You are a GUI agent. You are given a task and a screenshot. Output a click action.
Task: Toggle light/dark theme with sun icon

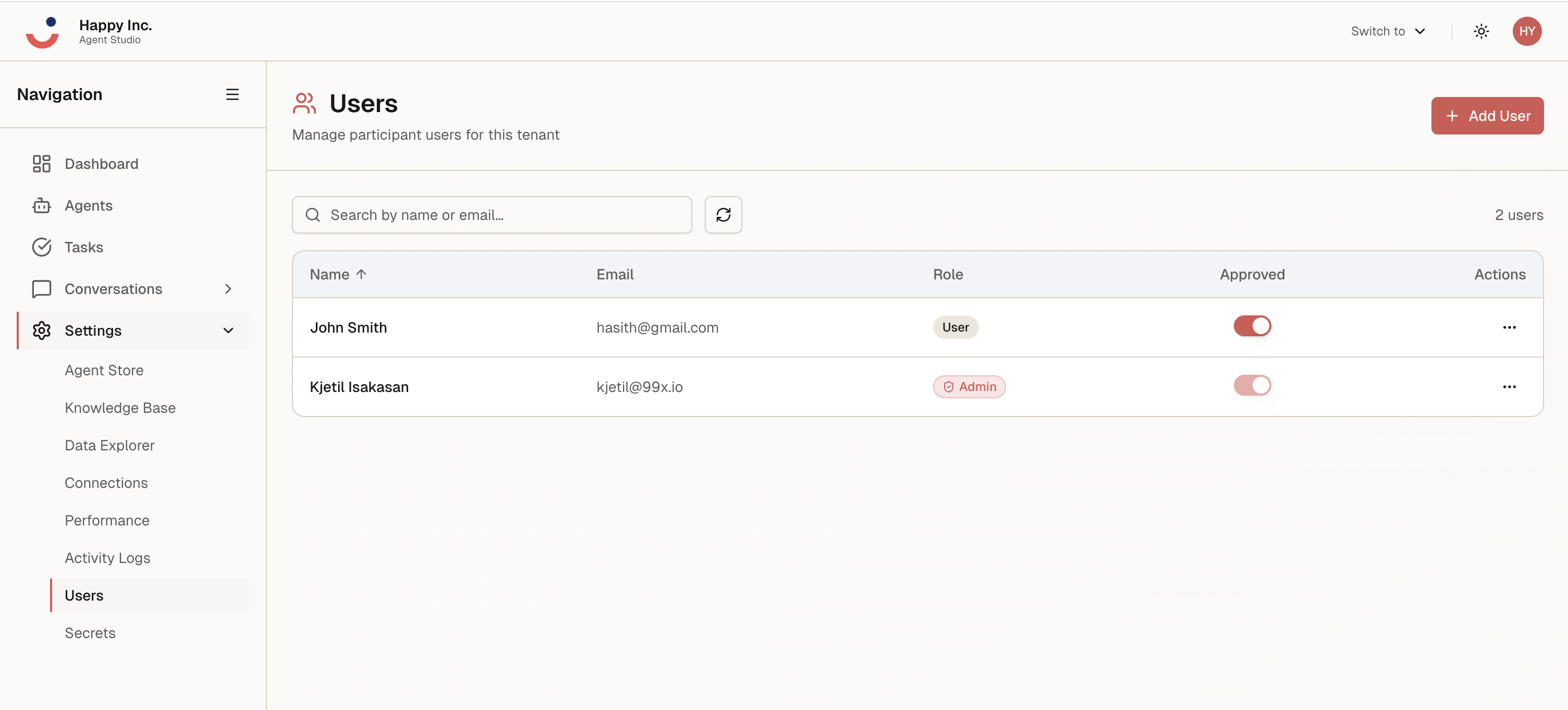click(x=1481, y=31)
